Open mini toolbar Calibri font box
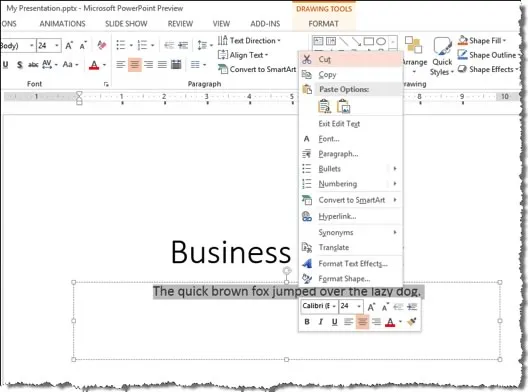The height and width of the screenshot is (392, 528). [319, 306]
